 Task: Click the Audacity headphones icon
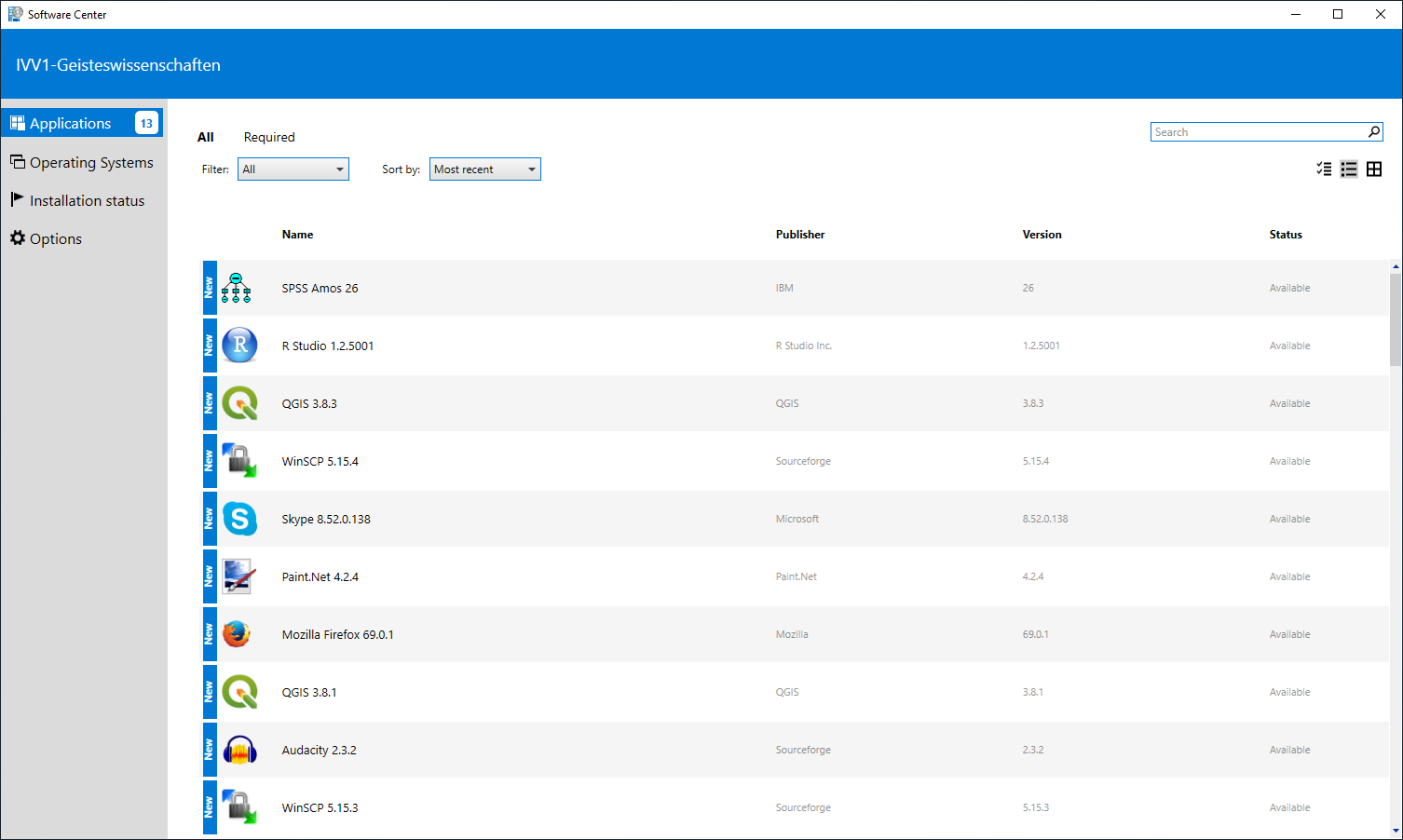click(x=239, y=750)
